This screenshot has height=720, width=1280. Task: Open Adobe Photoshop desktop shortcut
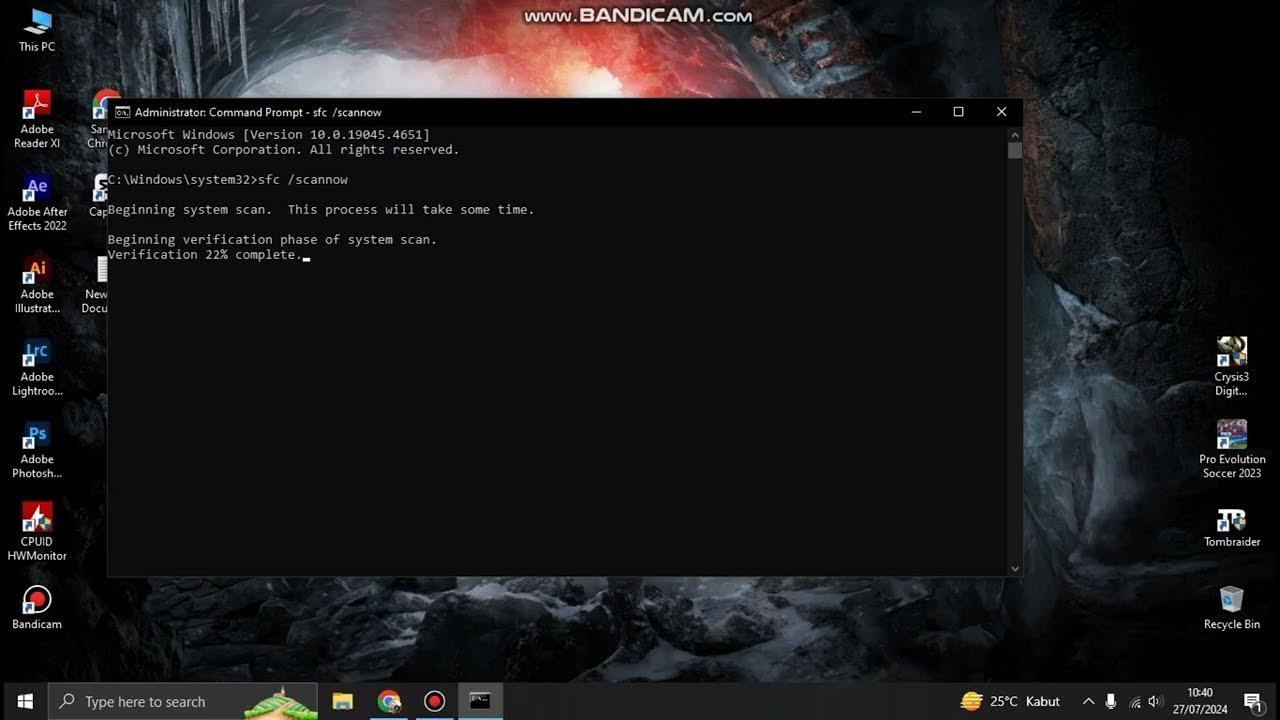pos(37,450)
